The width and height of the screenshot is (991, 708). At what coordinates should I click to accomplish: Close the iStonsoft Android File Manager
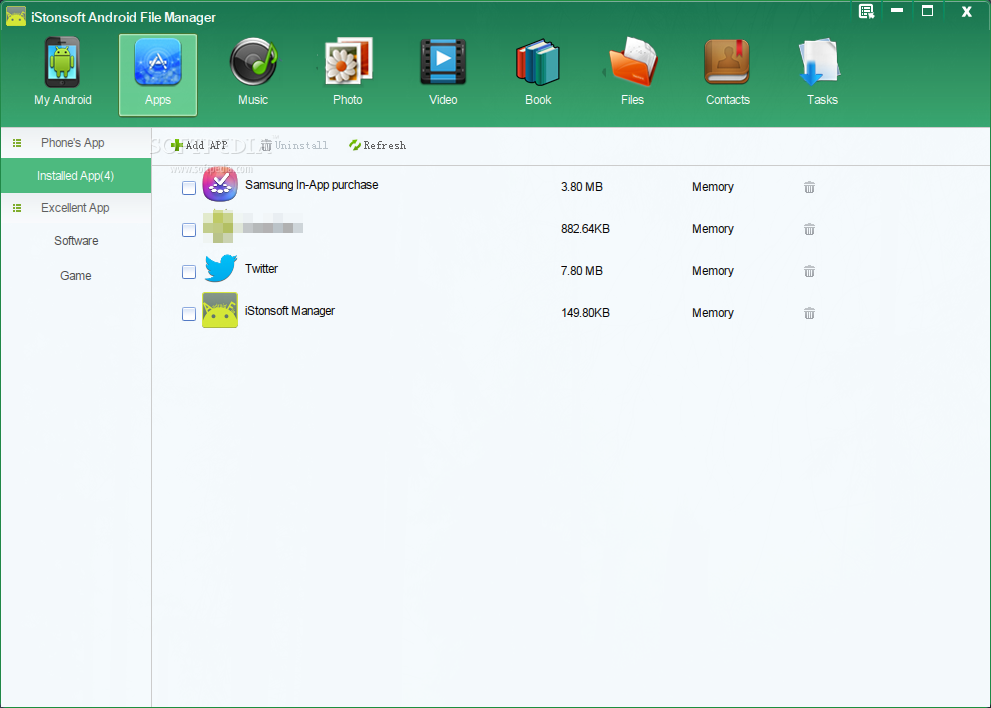click(x=966, y=11)
